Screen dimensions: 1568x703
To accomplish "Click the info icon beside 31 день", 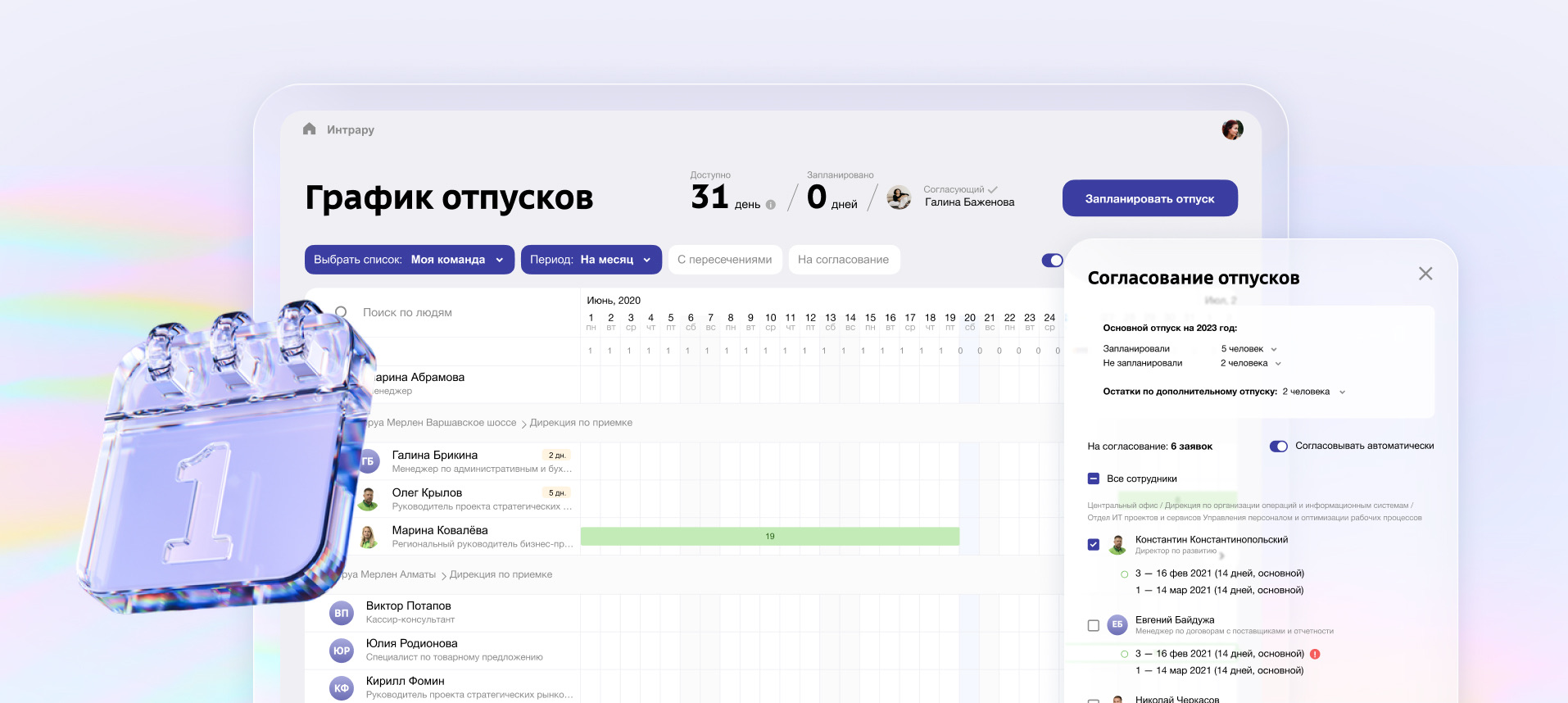I will coord(770,205).
